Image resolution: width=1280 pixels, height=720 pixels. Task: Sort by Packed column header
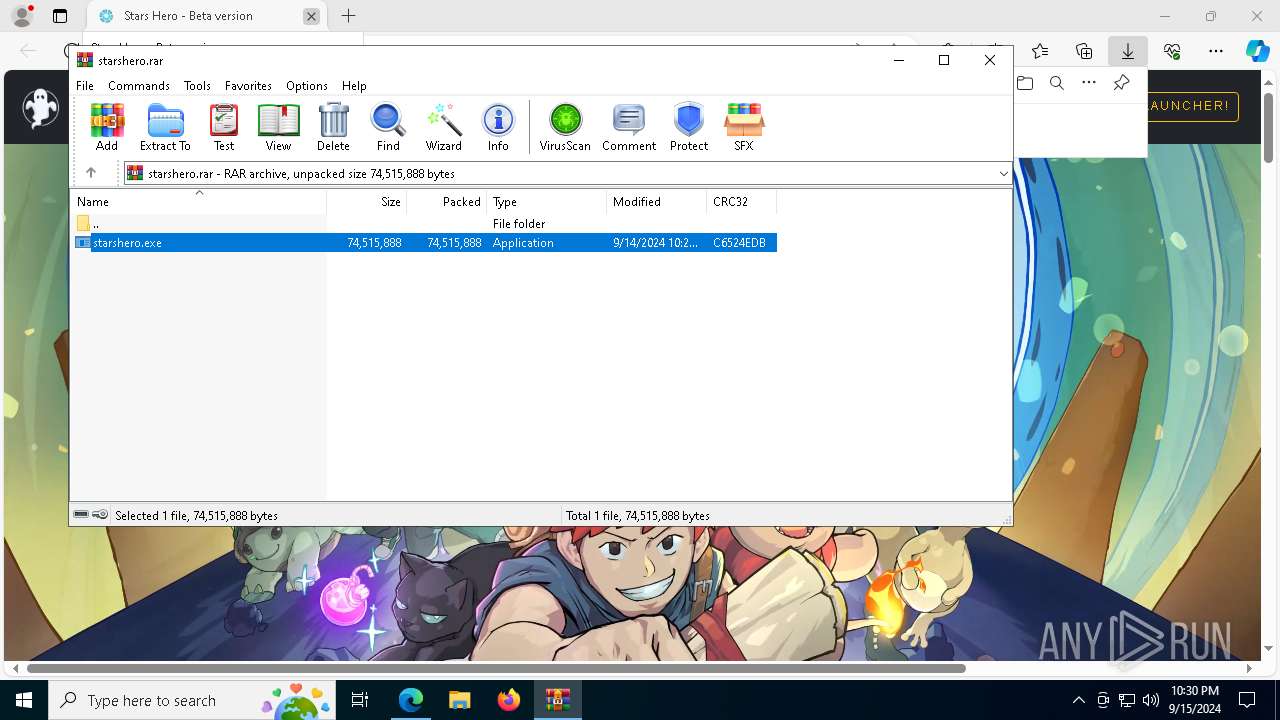(x=447, y=201)
